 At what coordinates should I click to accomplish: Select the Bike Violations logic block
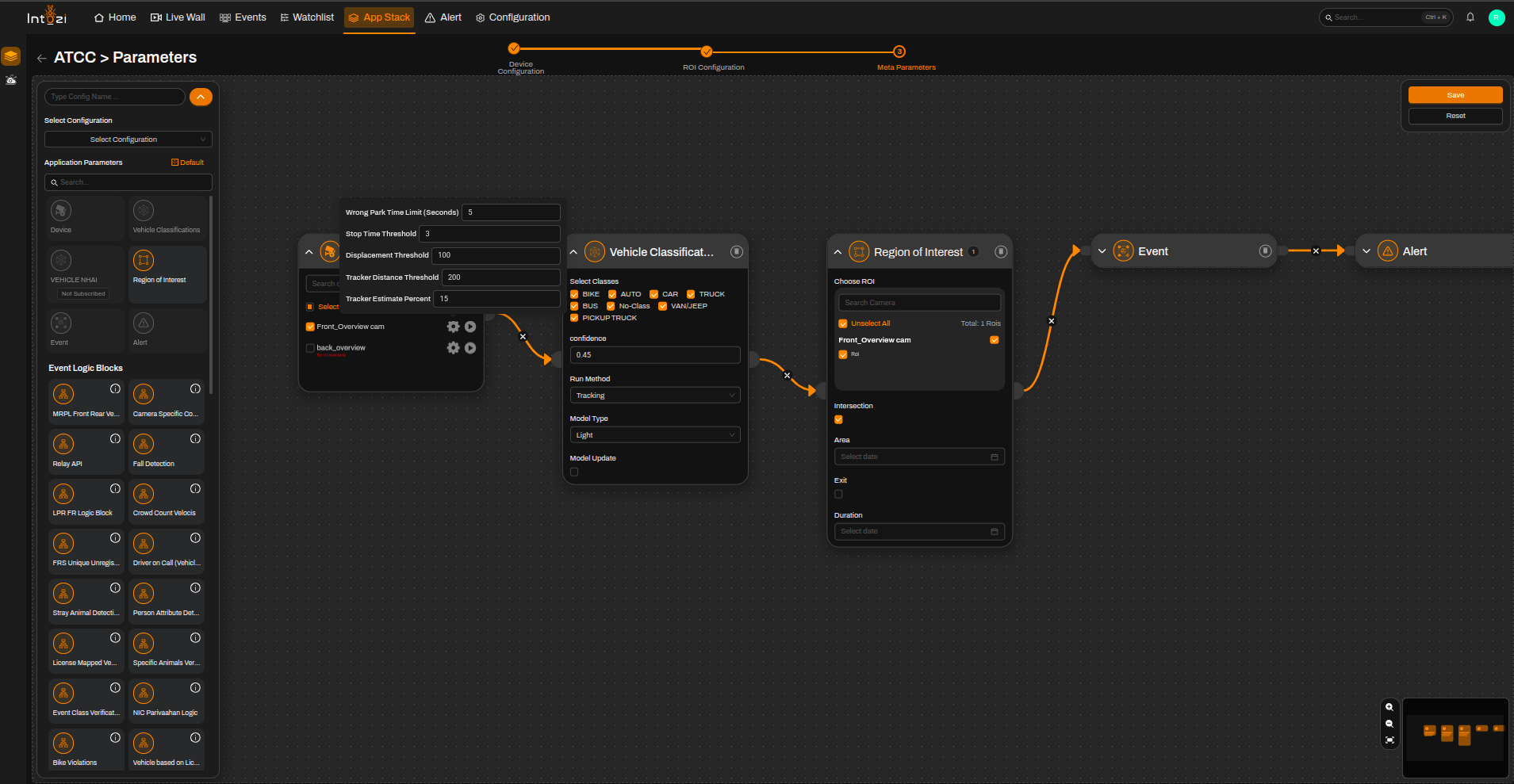(x=86, y=750)
